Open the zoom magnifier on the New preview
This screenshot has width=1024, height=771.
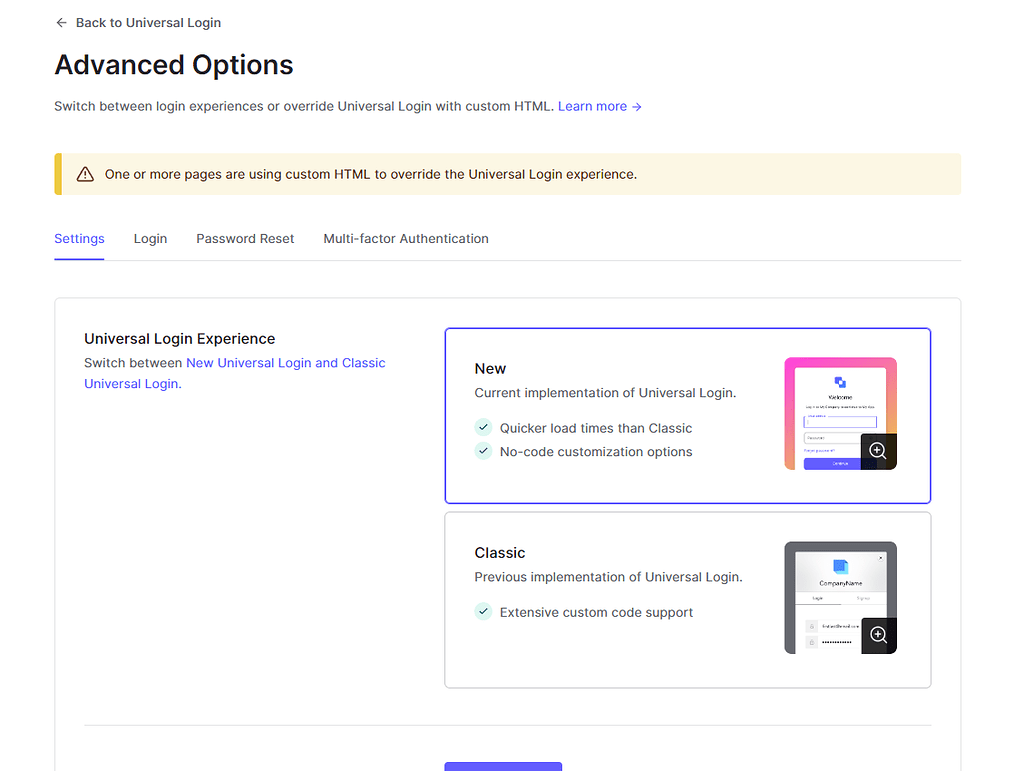tap(878, 450)
